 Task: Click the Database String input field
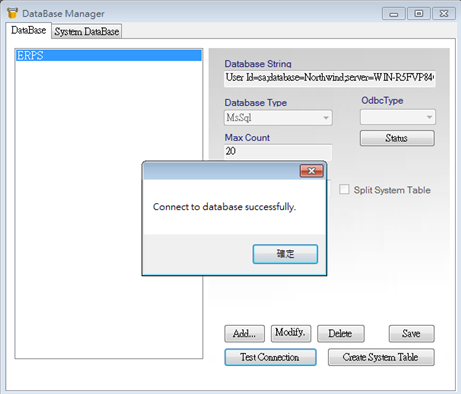330,78
